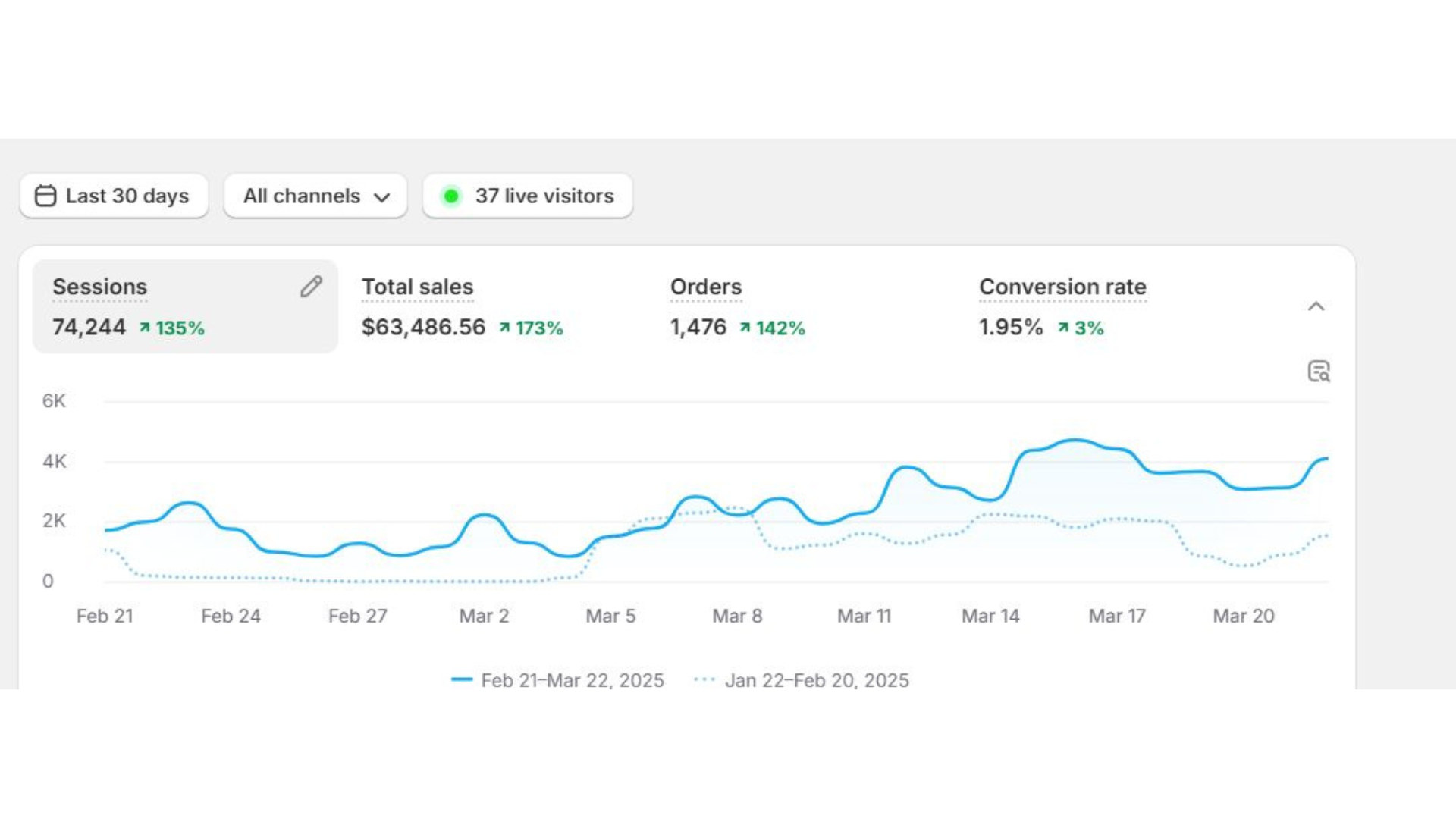Open the report view icon above chart

(1319, 372)
